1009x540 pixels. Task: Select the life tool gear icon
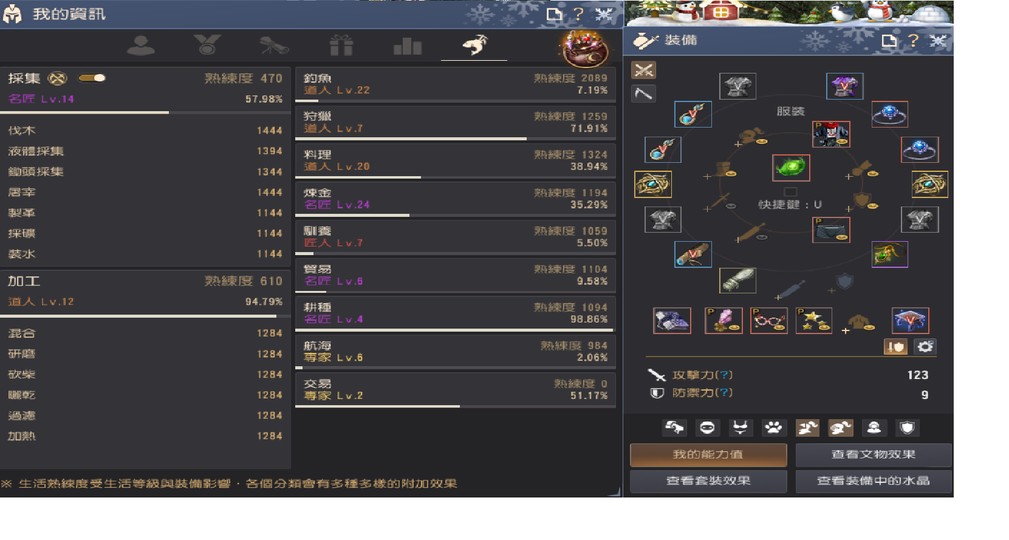[x=643, y=93]
